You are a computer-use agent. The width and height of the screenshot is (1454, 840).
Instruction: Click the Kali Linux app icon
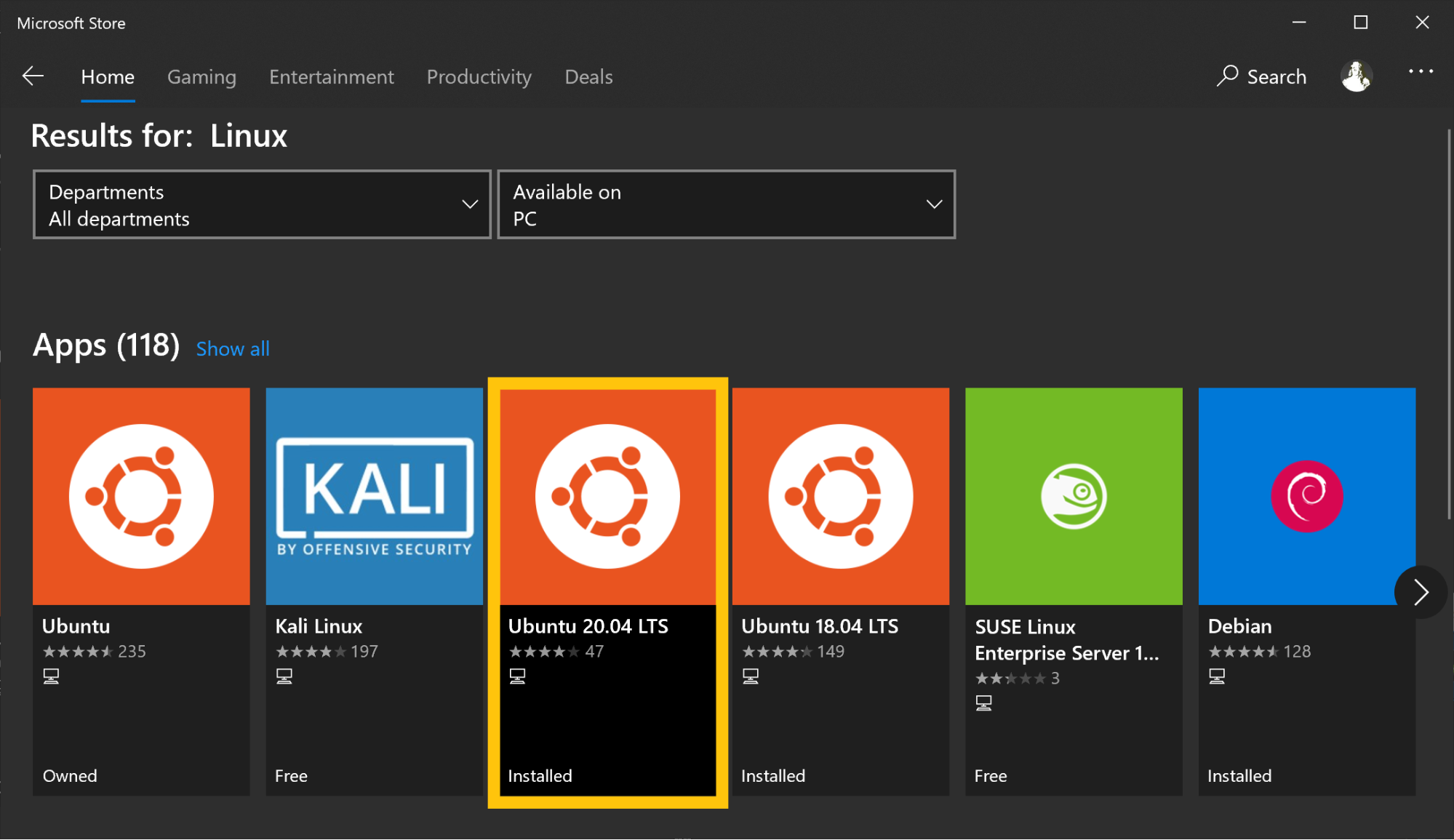pyautogui.click(x=375, y=495)
